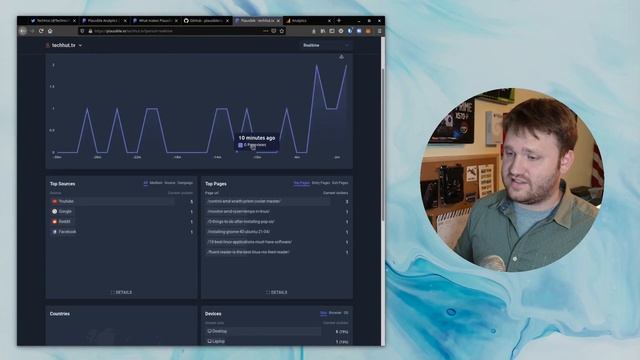Filter by Google source row
Viewport: 640px width, 360px height.
coord(122,211)
